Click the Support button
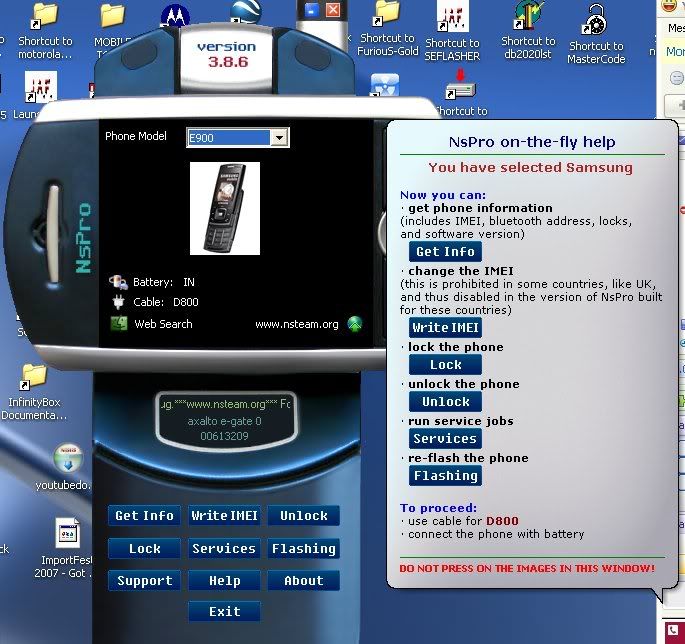Screen dimensions: 685x644 [x=144, y=581]
